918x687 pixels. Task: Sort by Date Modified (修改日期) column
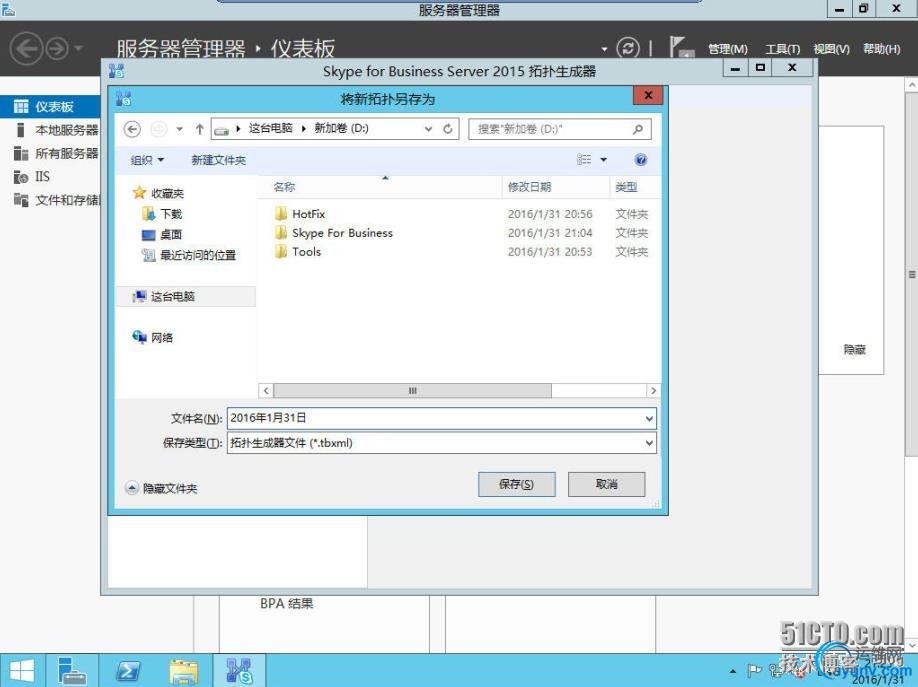pos(556,187)
